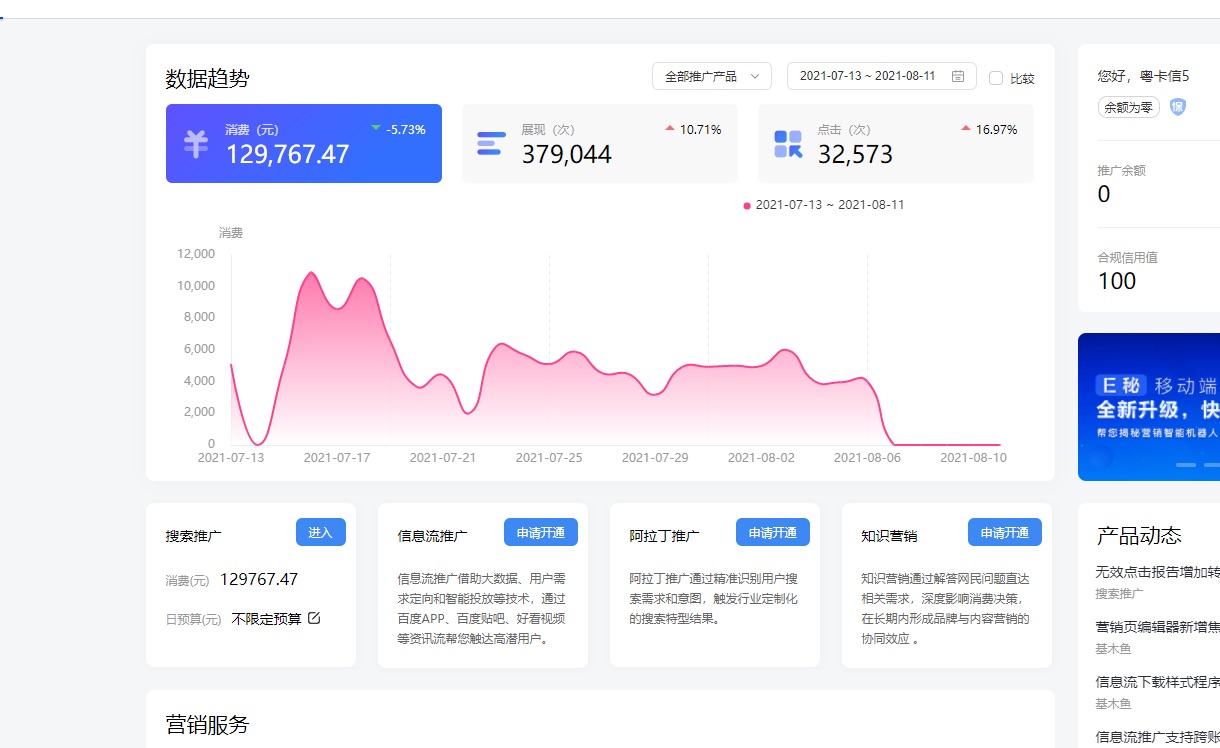Enable the 比较 comparison checkbox
1220x748 pixels.
pyautogui.click(x=996, y=77)
